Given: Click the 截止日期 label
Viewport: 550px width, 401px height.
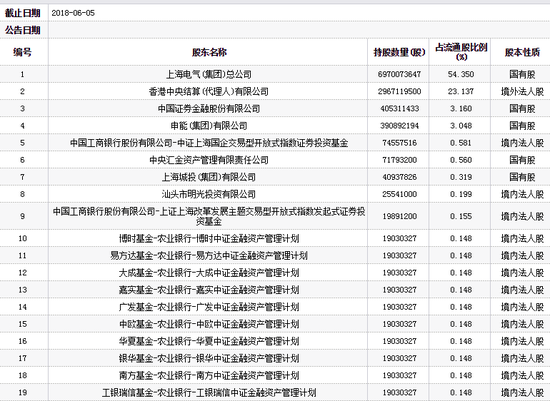Looking at the screenshot, I should pos(23,13).
